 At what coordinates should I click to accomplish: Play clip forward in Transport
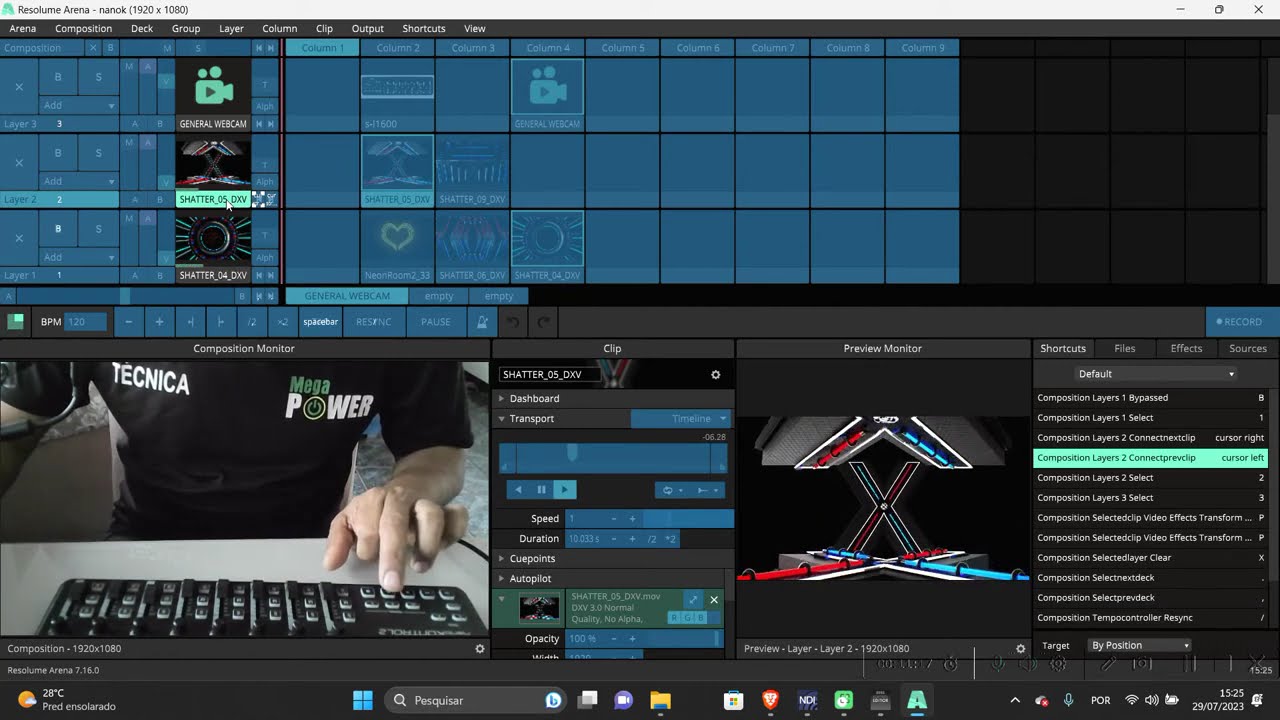click(x=565, y=490)
